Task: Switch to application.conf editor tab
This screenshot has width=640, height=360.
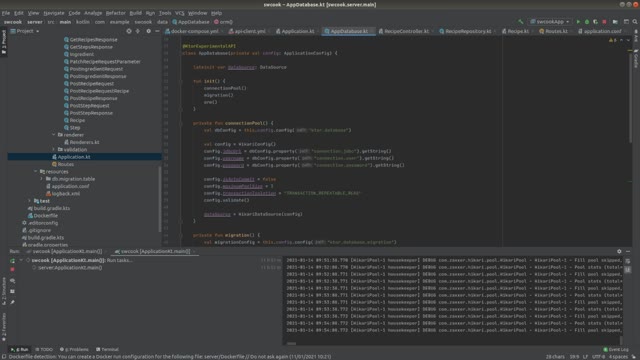Action: [602, 31]
